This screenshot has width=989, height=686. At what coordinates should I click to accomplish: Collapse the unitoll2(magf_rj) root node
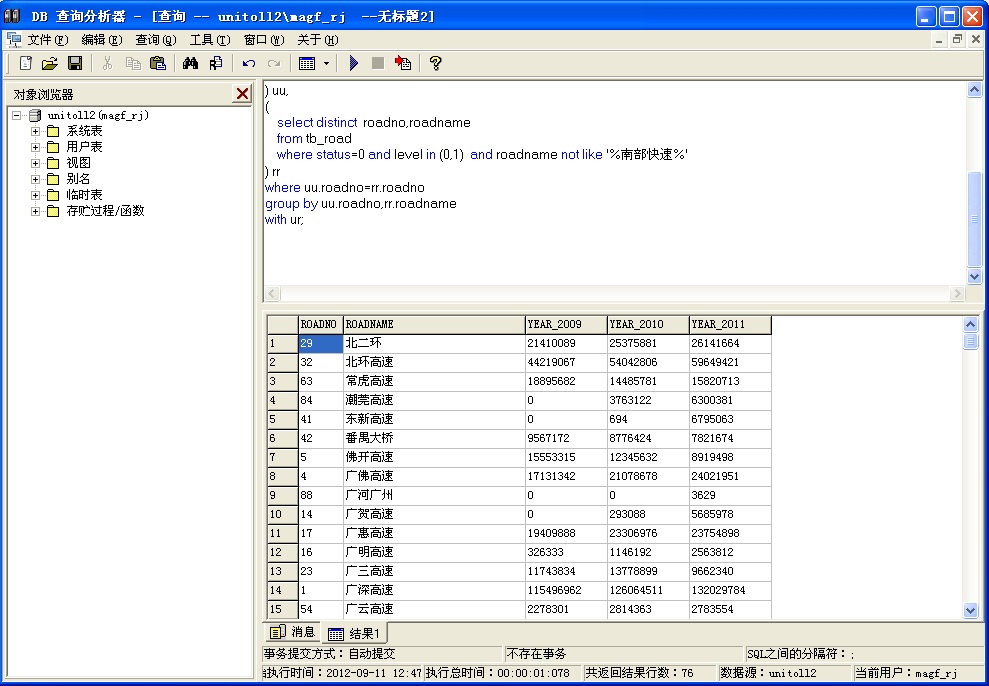[x=17, y=115]
